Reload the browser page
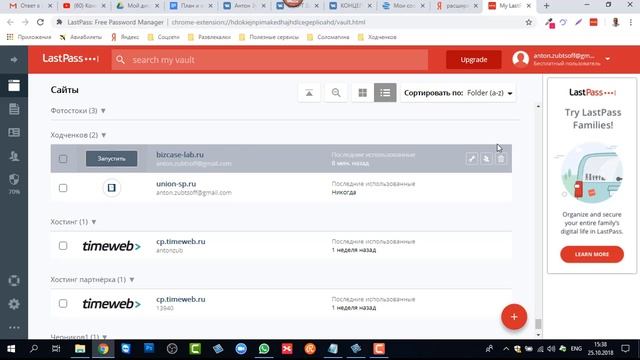Screen dimensions: 640x360 pyautogui.click(x=40, y=22)
